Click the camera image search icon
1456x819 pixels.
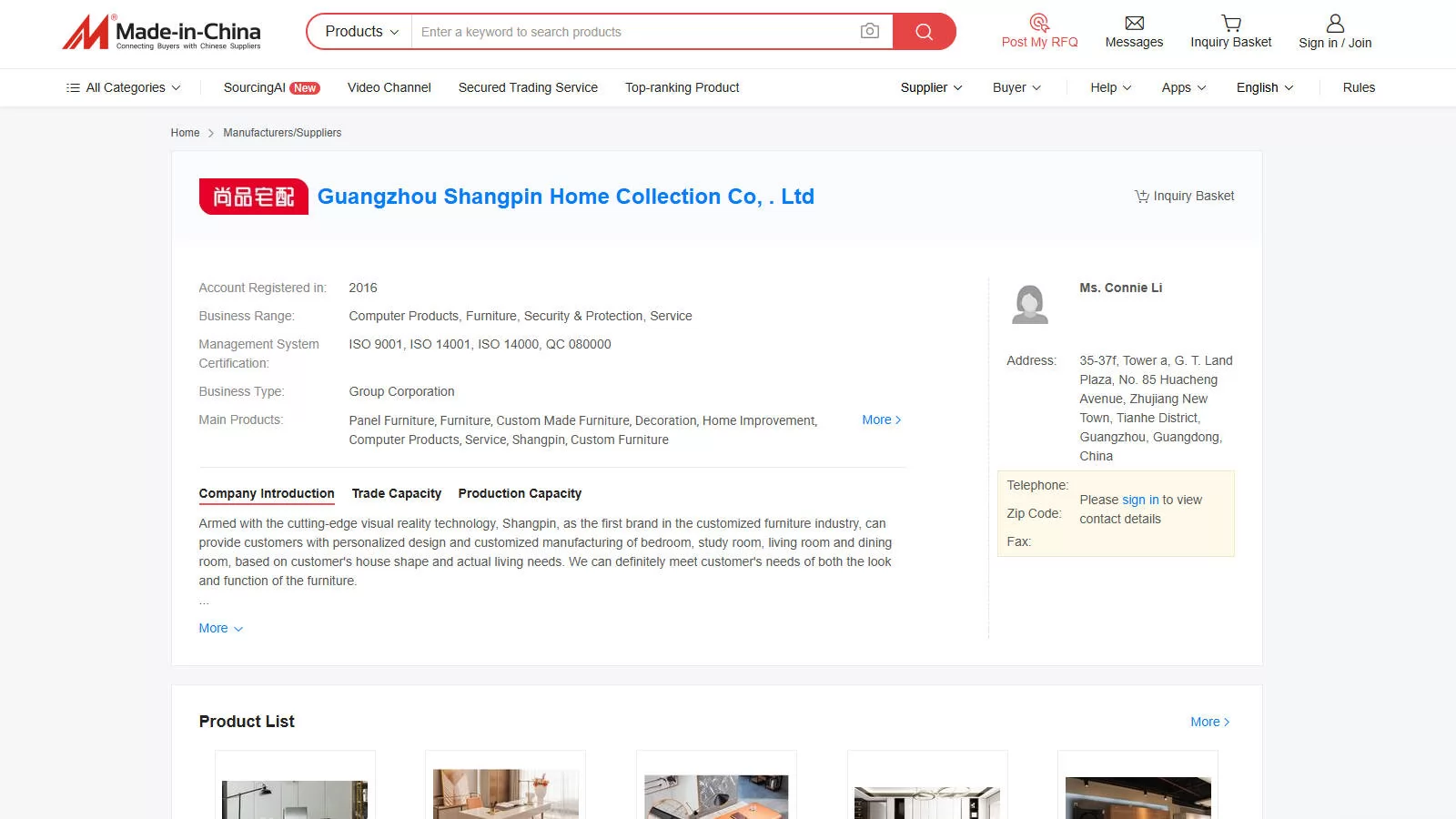(x=869, y=32)
